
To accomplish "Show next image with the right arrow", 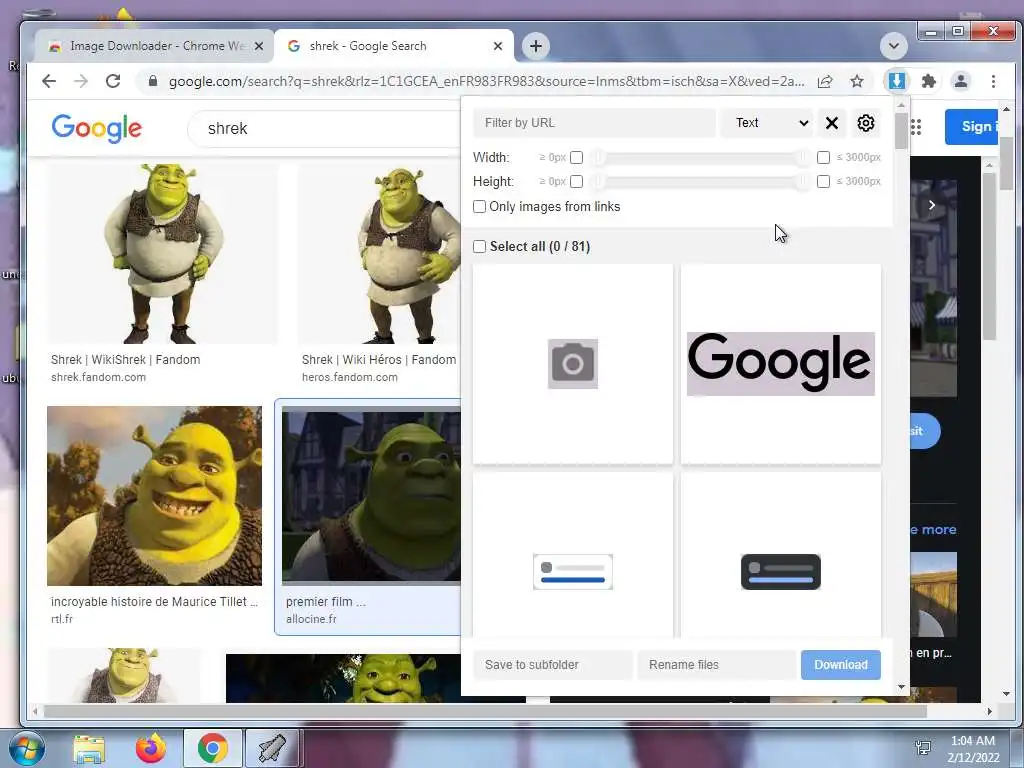I will (x=932, y=205).
